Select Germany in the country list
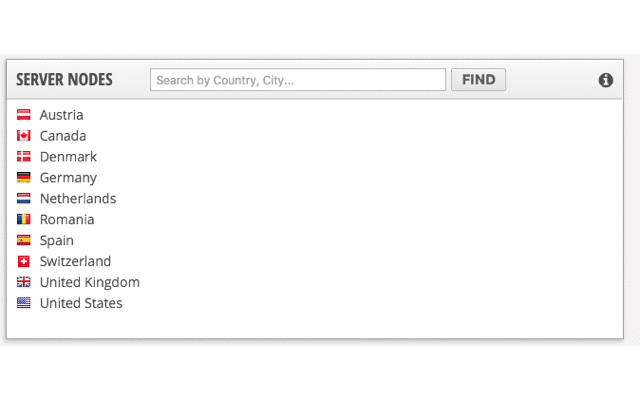Image resolution: width=640 pixels, height=400 pixels. [68, 178]
